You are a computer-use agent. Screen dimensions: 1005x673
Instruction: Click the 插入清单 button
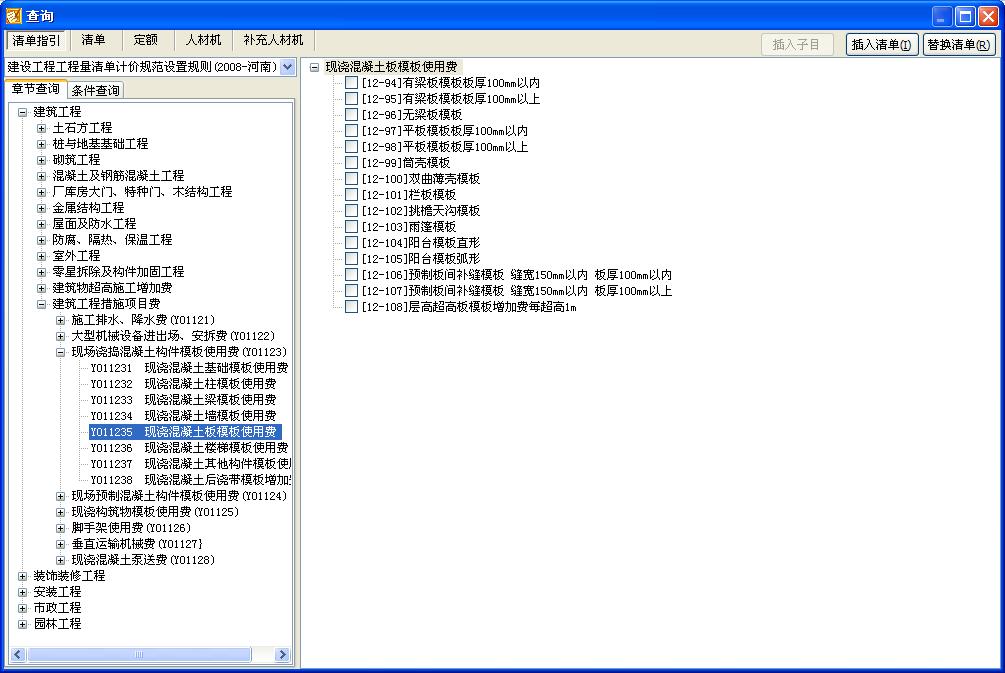click(x=882, y=45)
